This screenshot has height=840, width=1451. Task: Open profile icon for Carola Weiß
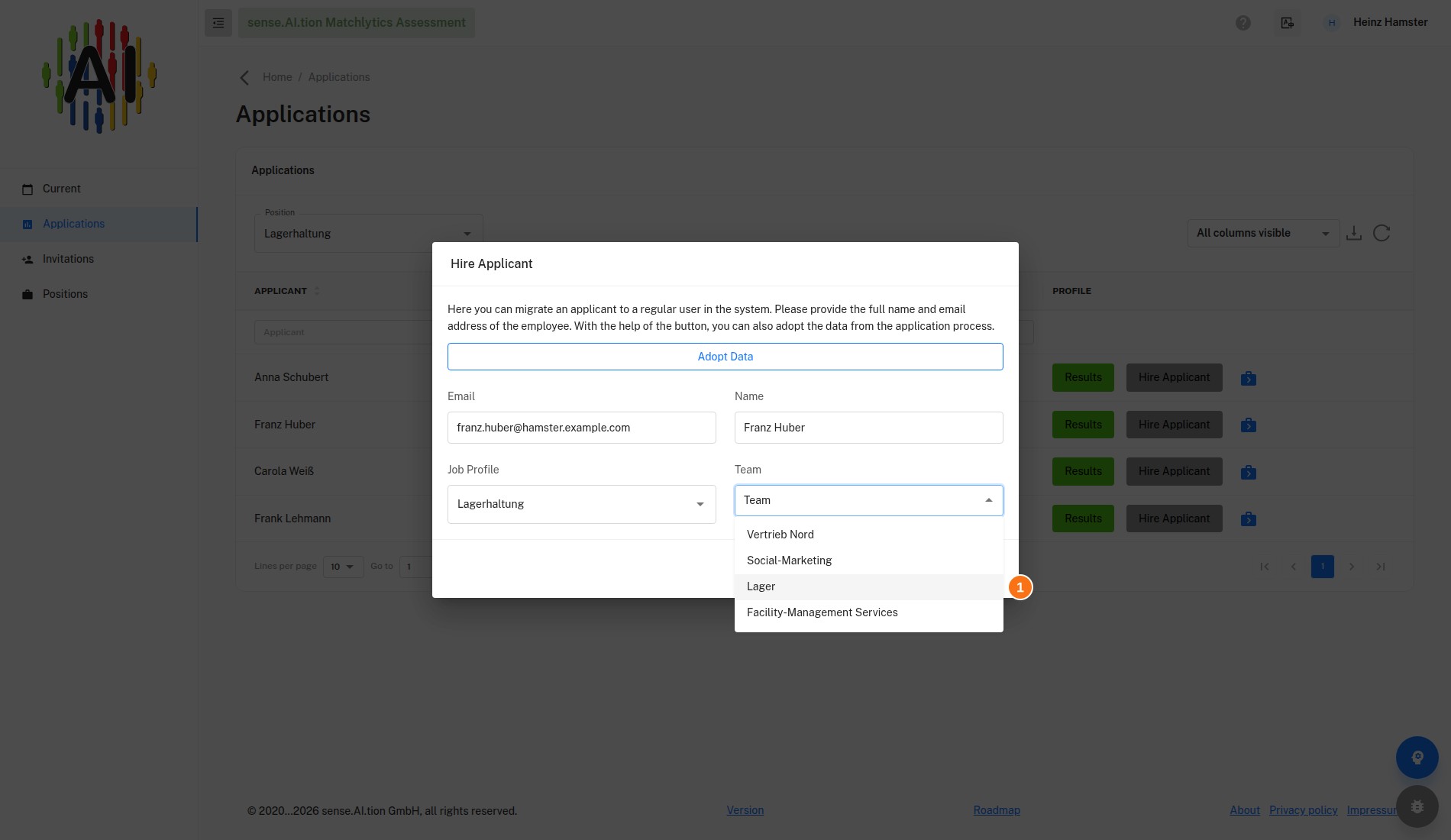(1249, 472)
